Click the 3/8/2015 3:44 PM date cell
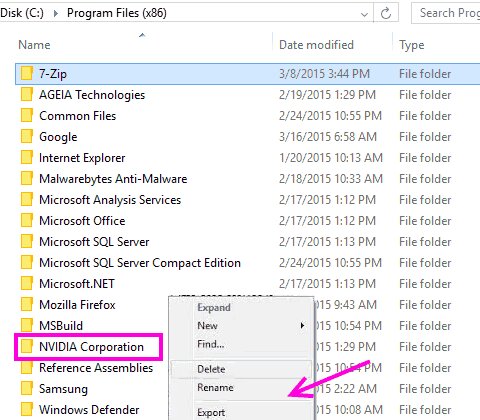480x420 pixels. pyautogui.click(x=324, y=74)
